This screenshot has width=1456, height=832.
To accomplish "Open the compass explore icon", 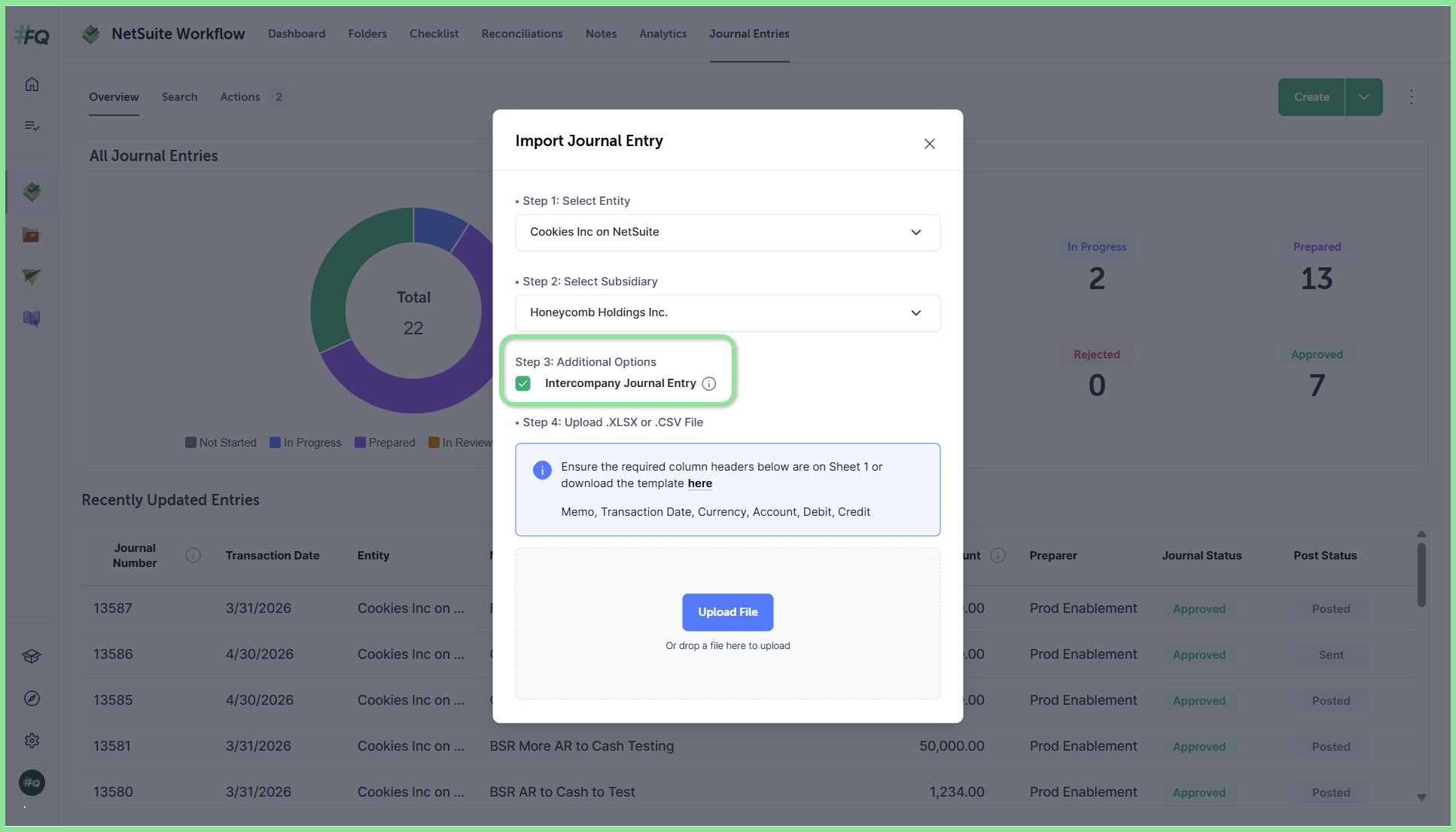I will click(32, 699).
